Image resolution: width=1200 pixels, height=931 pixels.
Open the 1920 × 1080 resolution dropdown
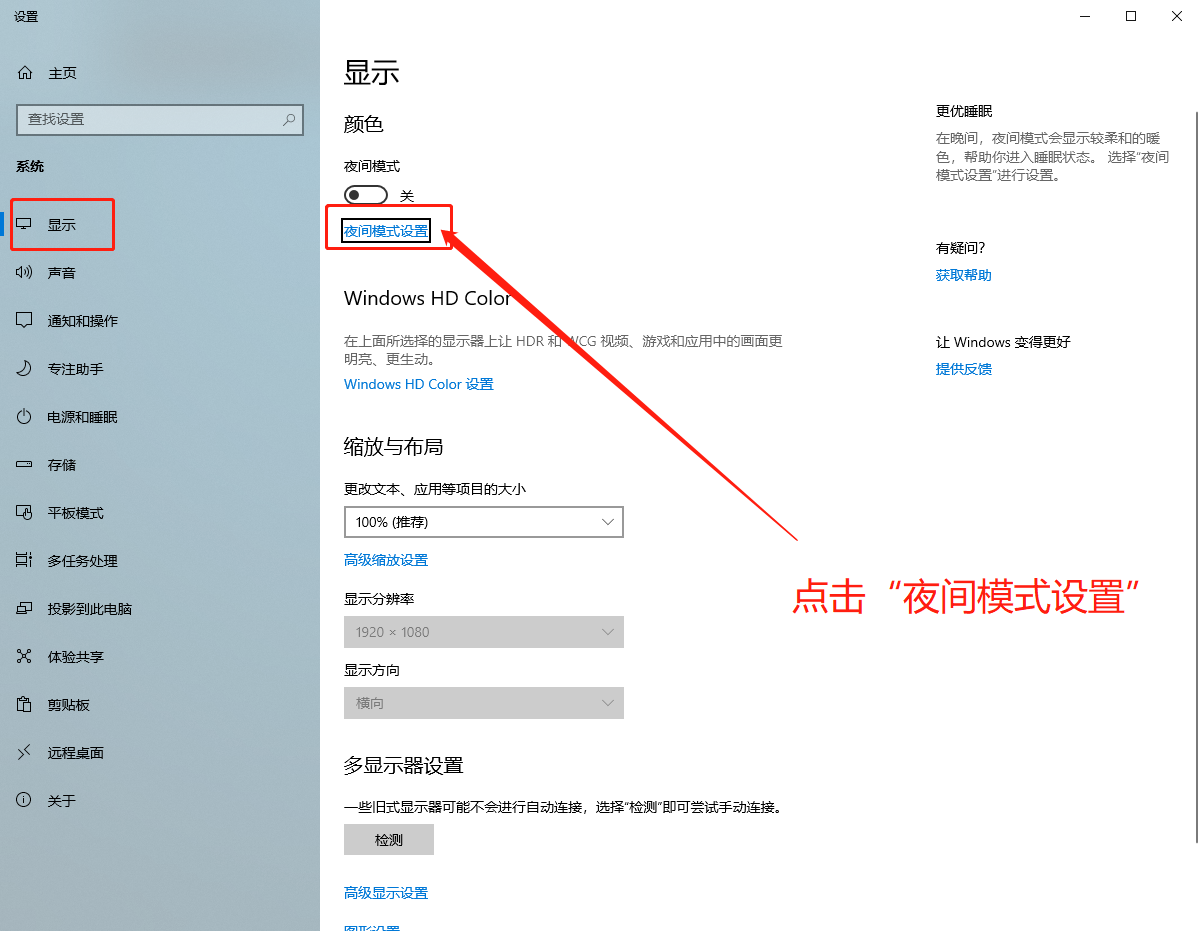tap(484, 632)
